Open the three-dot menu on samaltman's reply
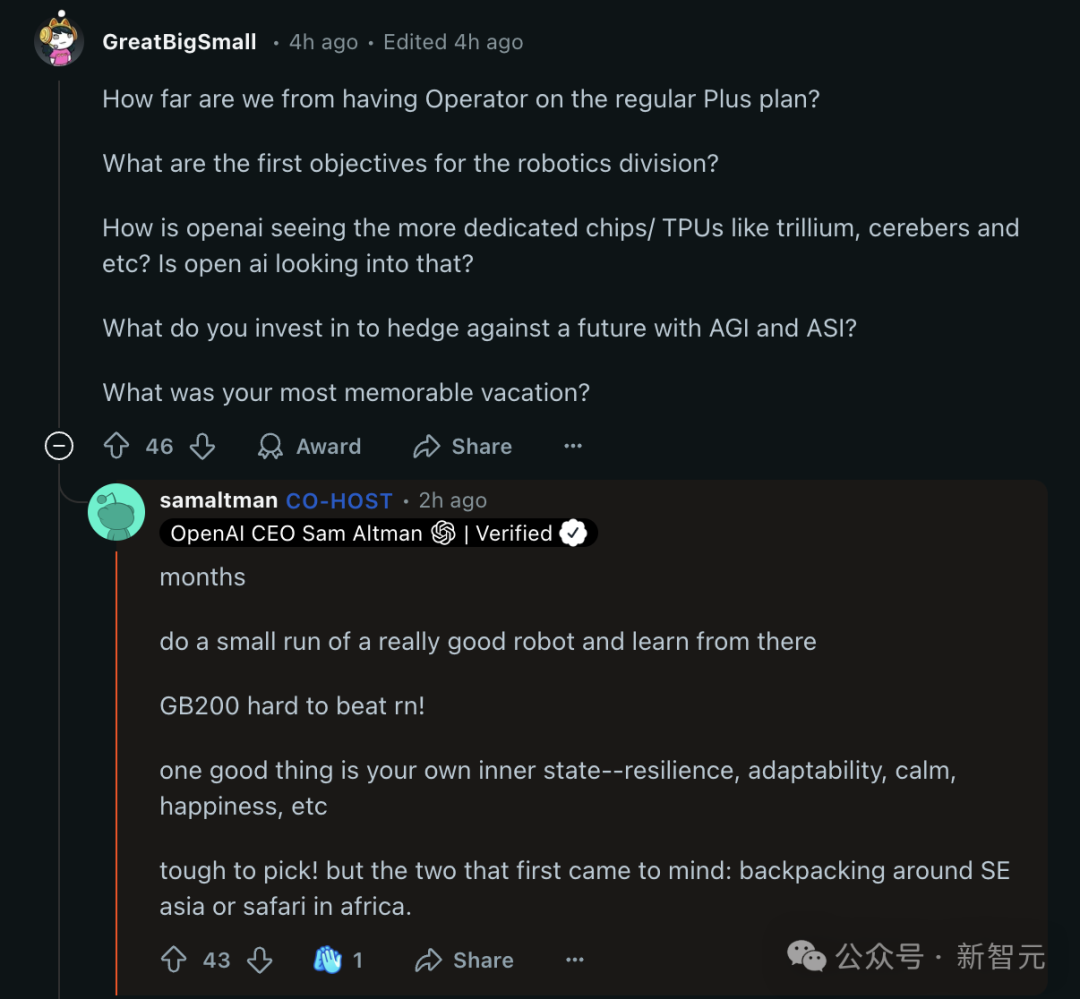This screenshot has width=1080, height=999. tap(575, 960)
